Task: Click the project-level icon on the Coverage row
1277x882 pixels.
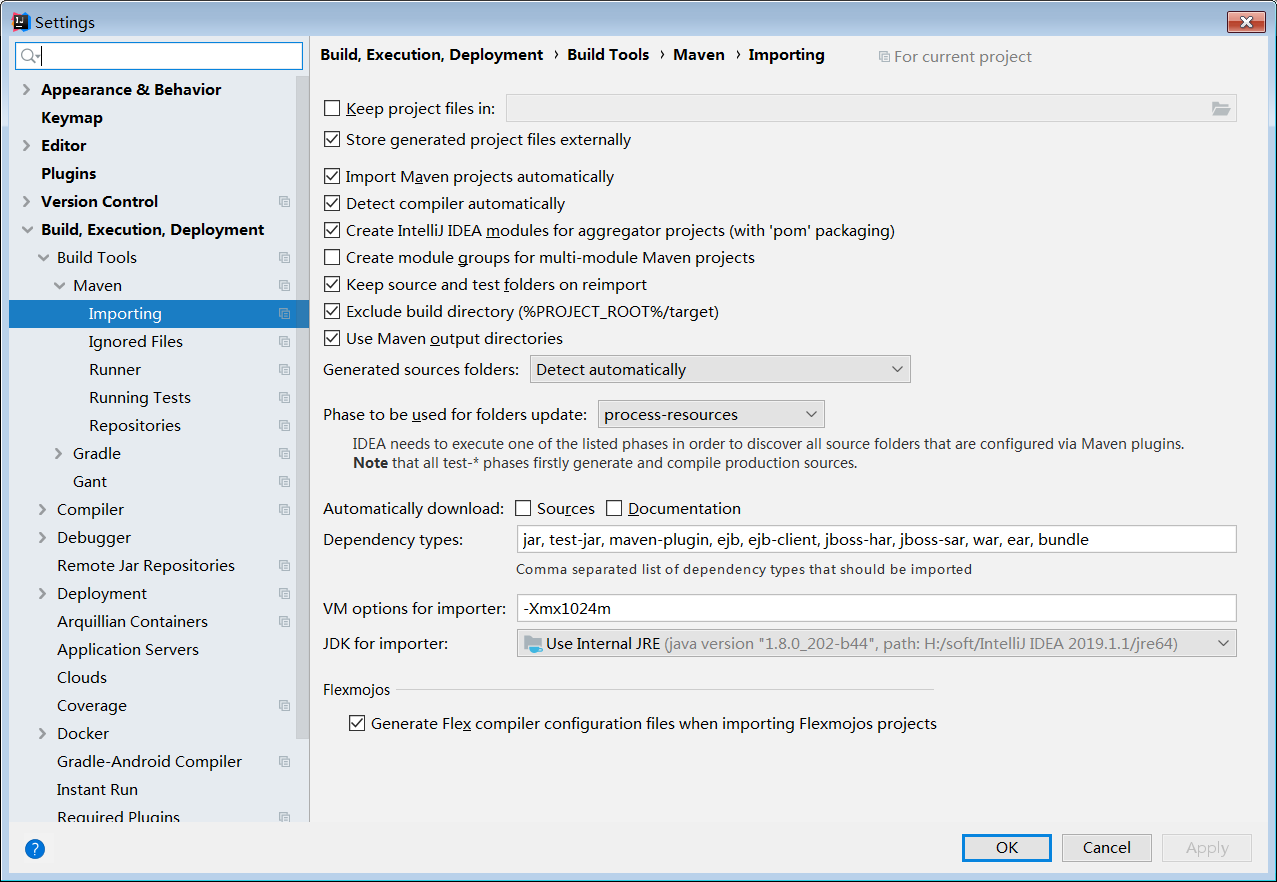Action: pyautogui.click(x=285, y=706)
